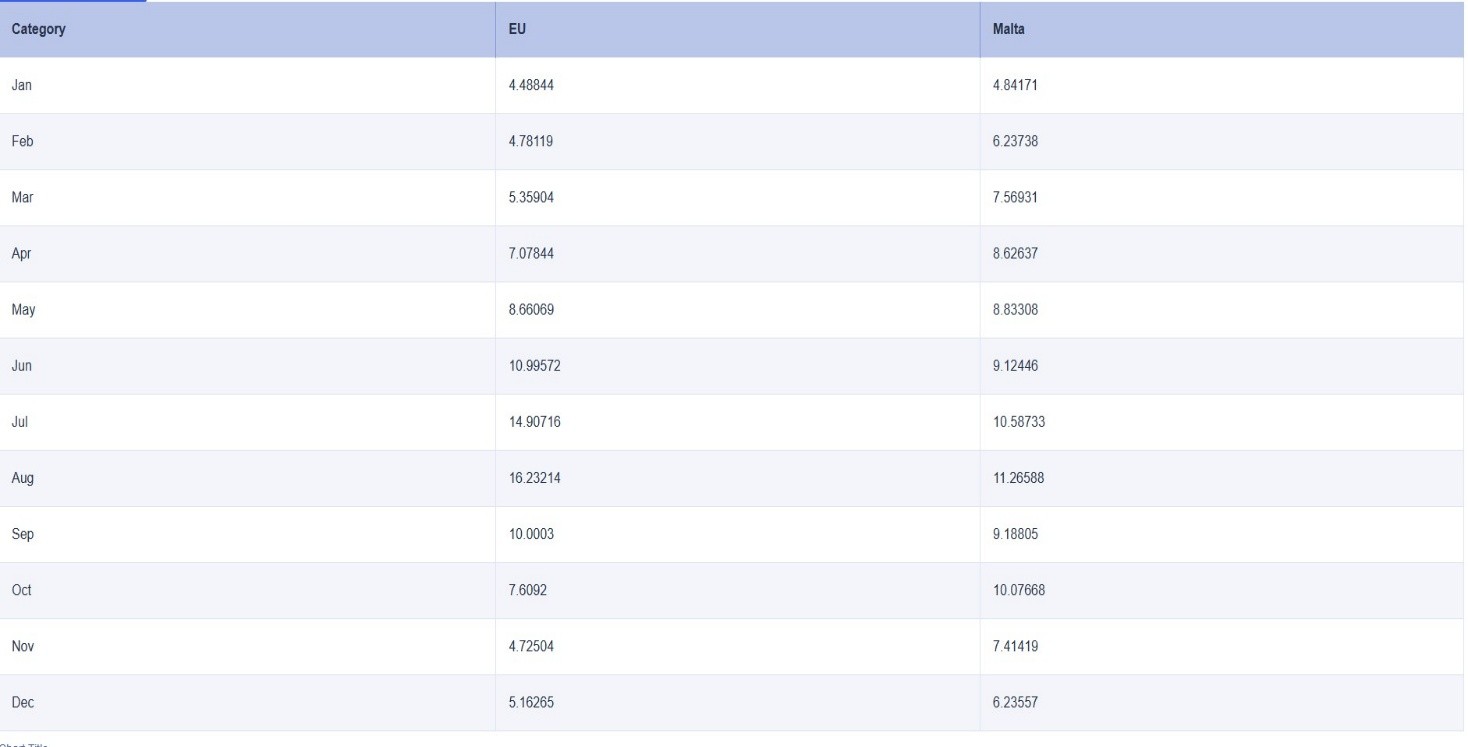Click EU value 7.6092 for Oct
This screenshot has height=747, width=1468.
tap(528, 590)
